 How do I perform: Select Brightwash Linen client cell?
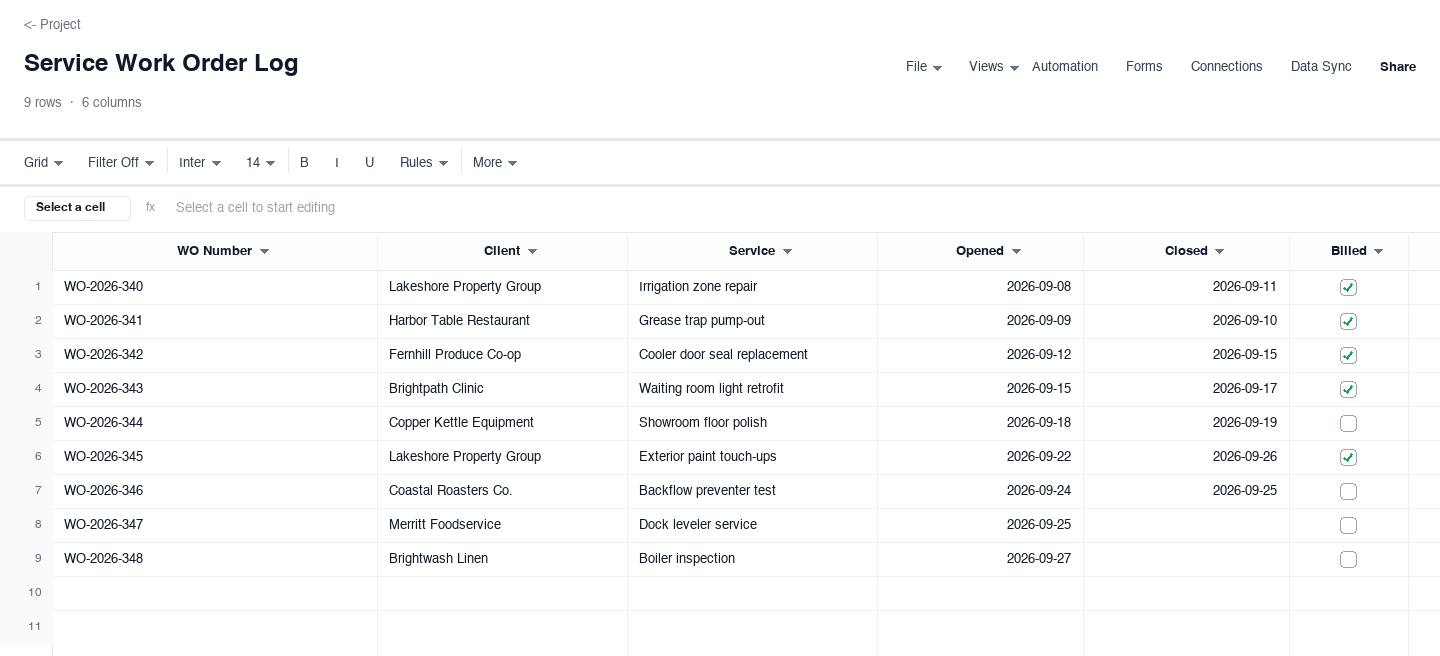click(502, 559)
